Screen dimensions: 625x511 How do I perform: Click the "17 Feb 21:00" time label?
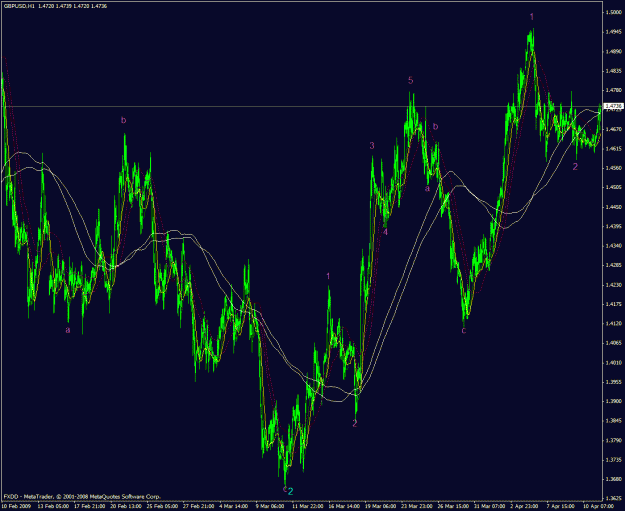pyautogui.click(x=90, y=506)
